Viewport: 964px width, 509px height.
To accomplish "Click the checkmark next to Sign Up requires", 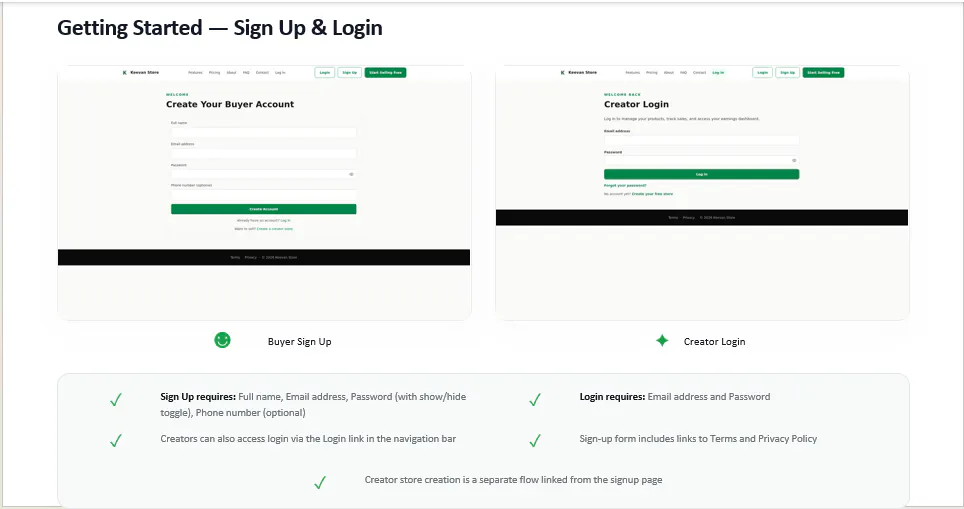I will point(116,400).
